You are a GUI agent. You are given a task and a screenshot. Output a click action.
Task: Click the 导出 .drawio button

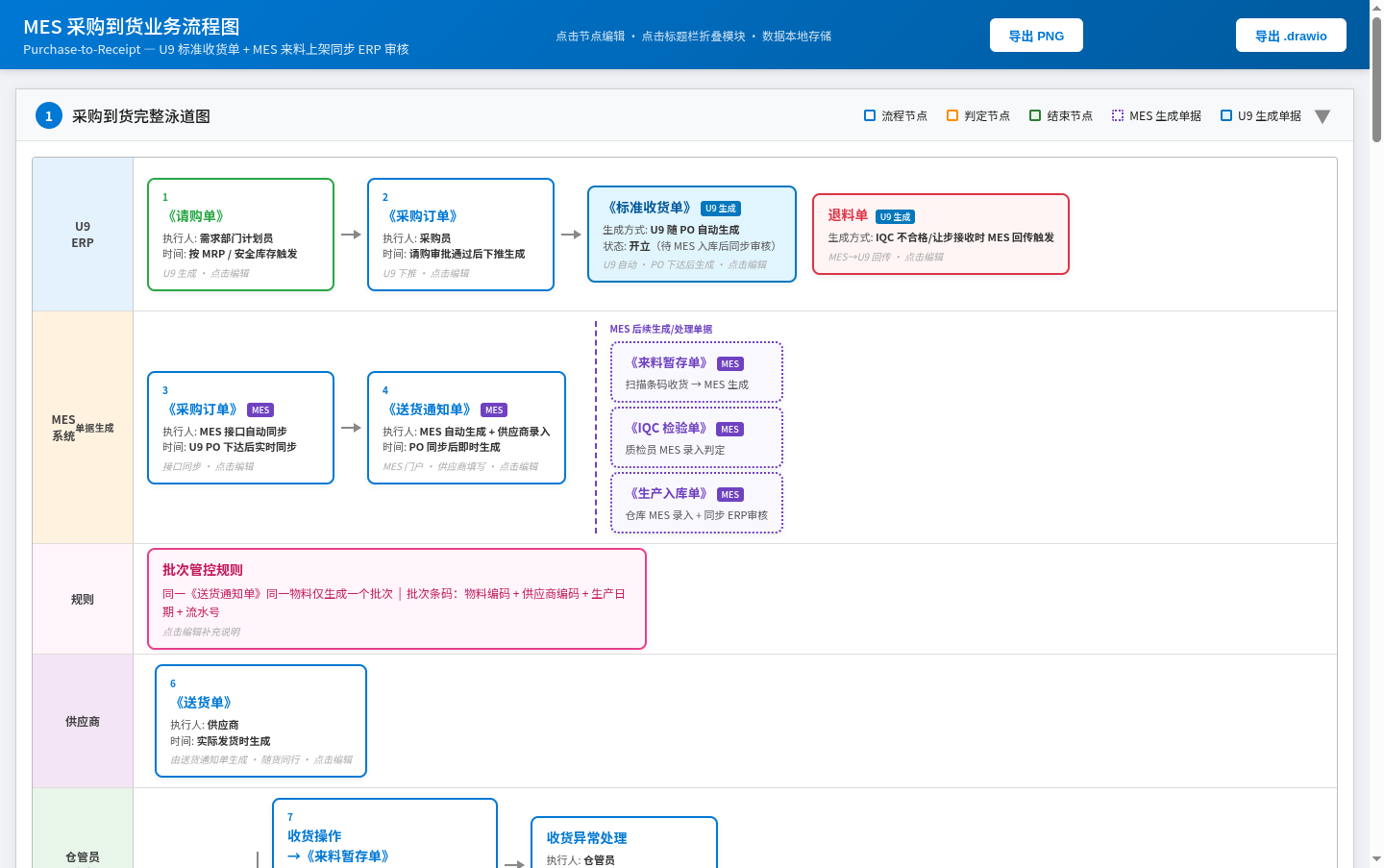pyautogui.click(x=1291, y=36)
